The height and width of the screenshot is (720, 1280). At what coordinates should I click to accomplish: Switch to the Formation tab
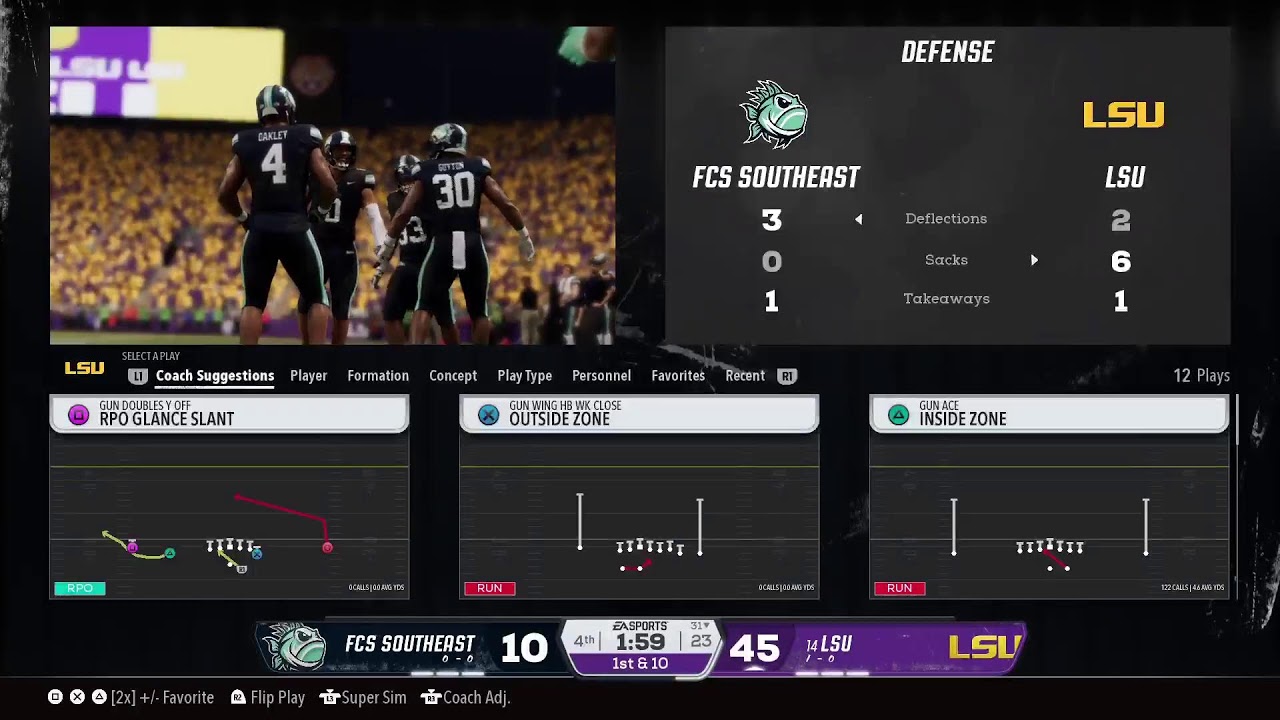click(378, 376)
